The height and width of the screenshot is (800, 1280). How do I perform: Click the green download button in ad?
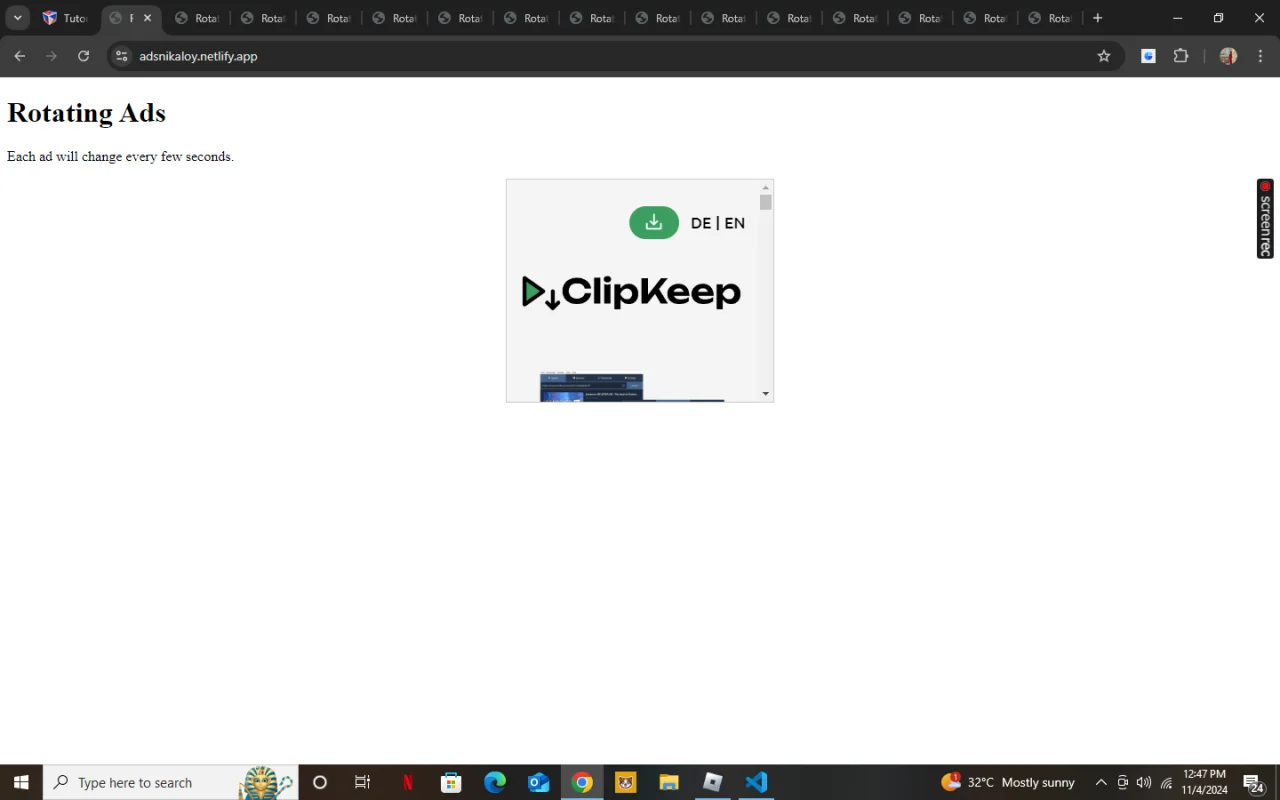point(654,222)
